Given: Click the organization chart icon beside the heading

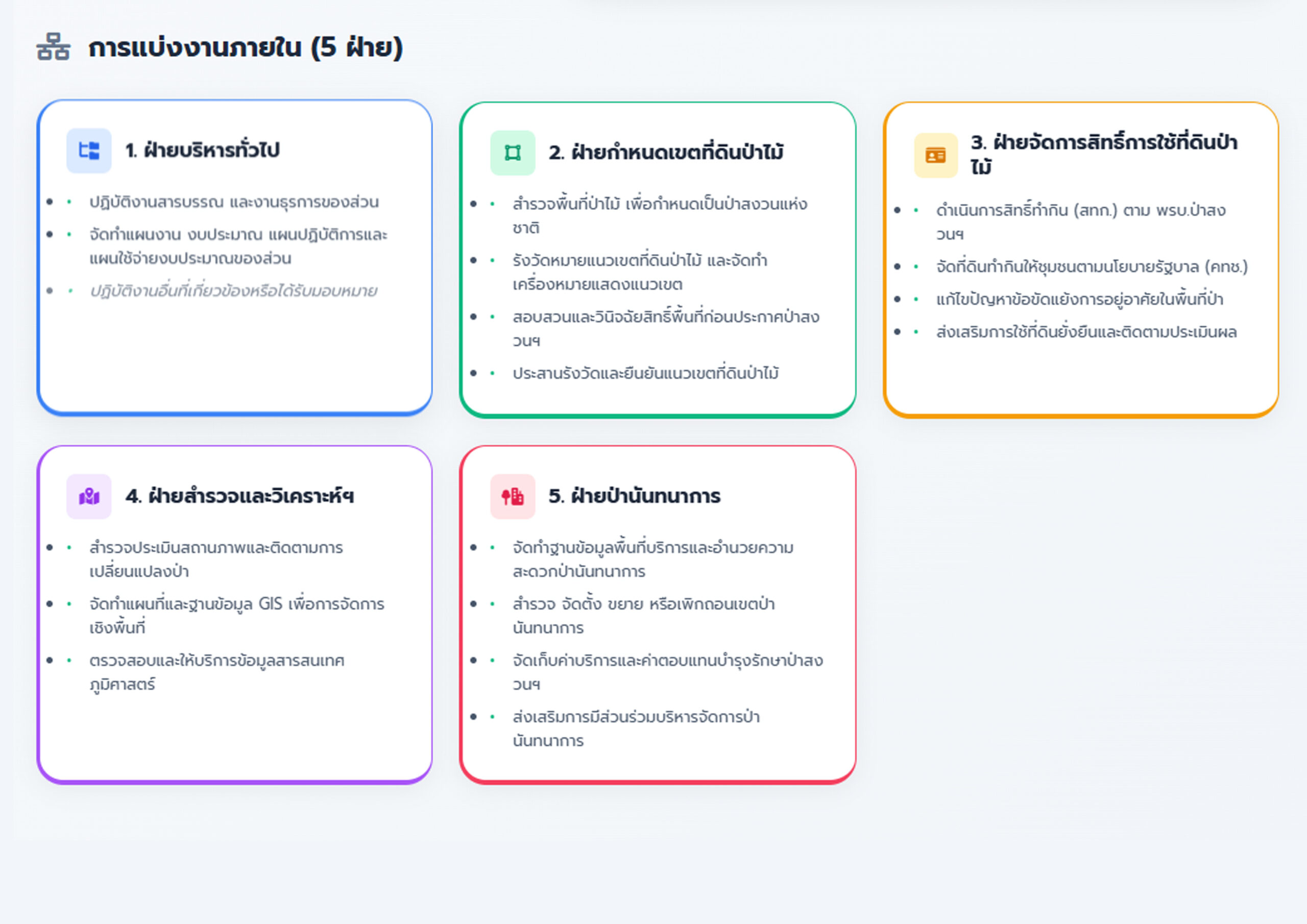Looking at the screenshot, I should pos(53,46).
